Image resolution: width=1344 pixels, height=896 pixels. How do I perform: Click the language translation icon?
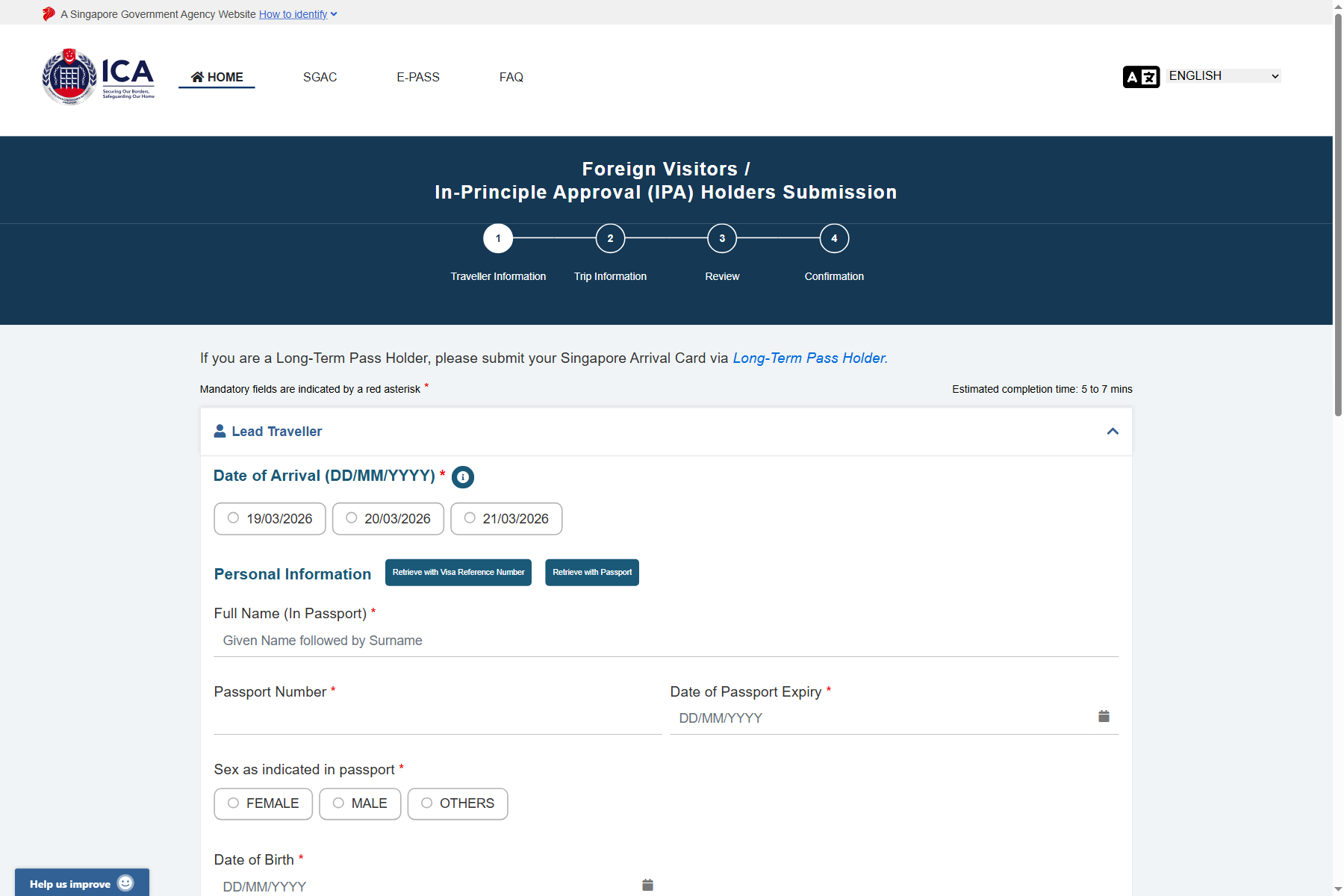click(1140, 77)
